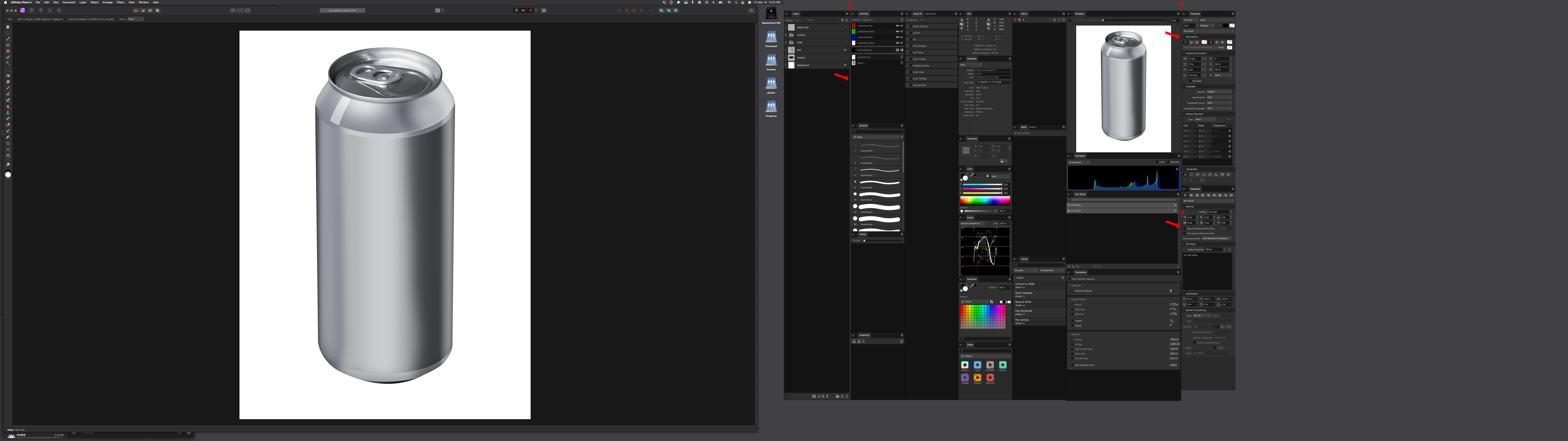This screenshot has height=441, width=1568.
Task: Open the Arrange menu
Action: (108, 2)
